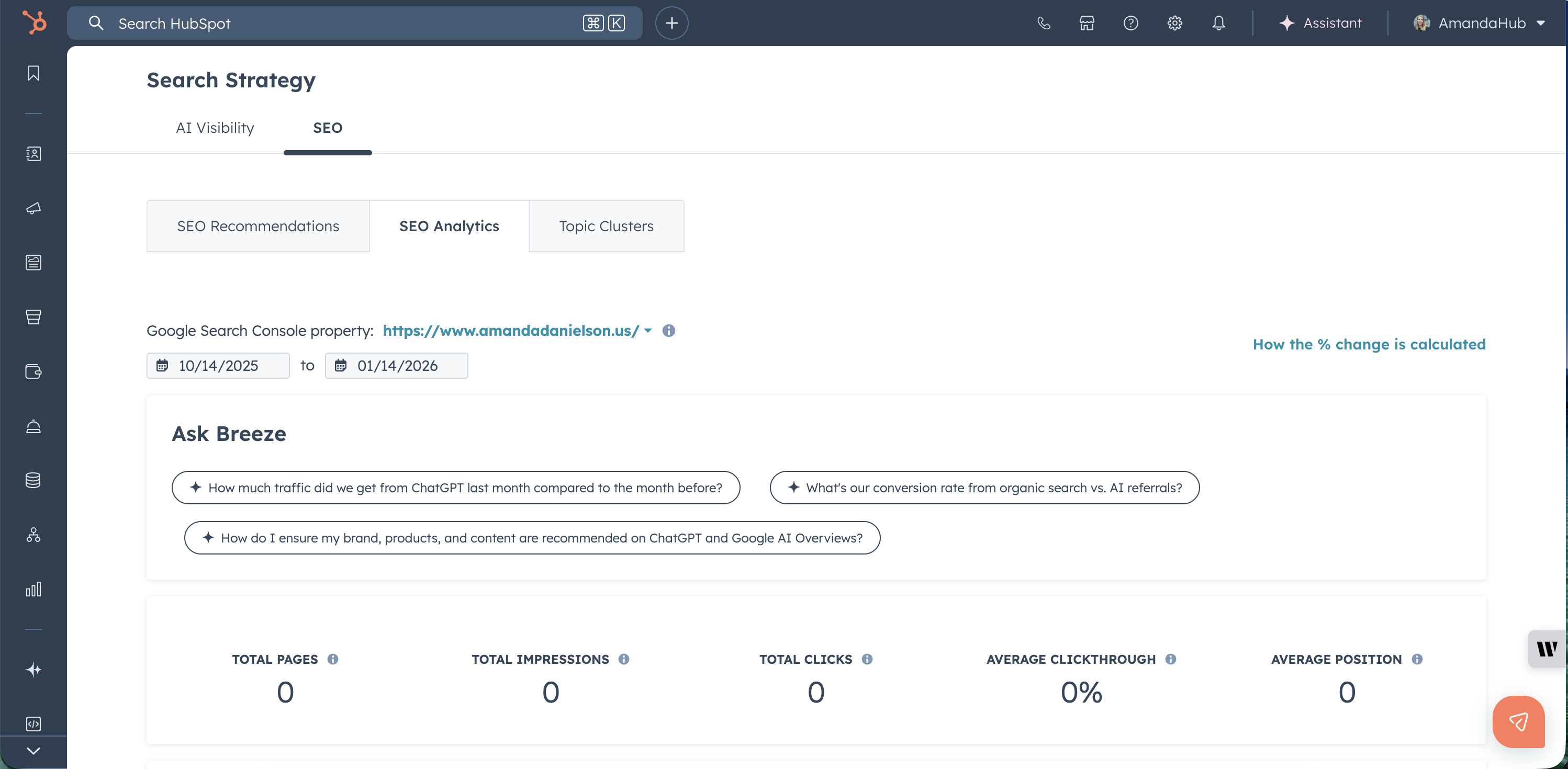The width and height of the screenshot is (1568, 769).
Task: Click the start date field 10/14/2025
Action: tap(218, 366)
